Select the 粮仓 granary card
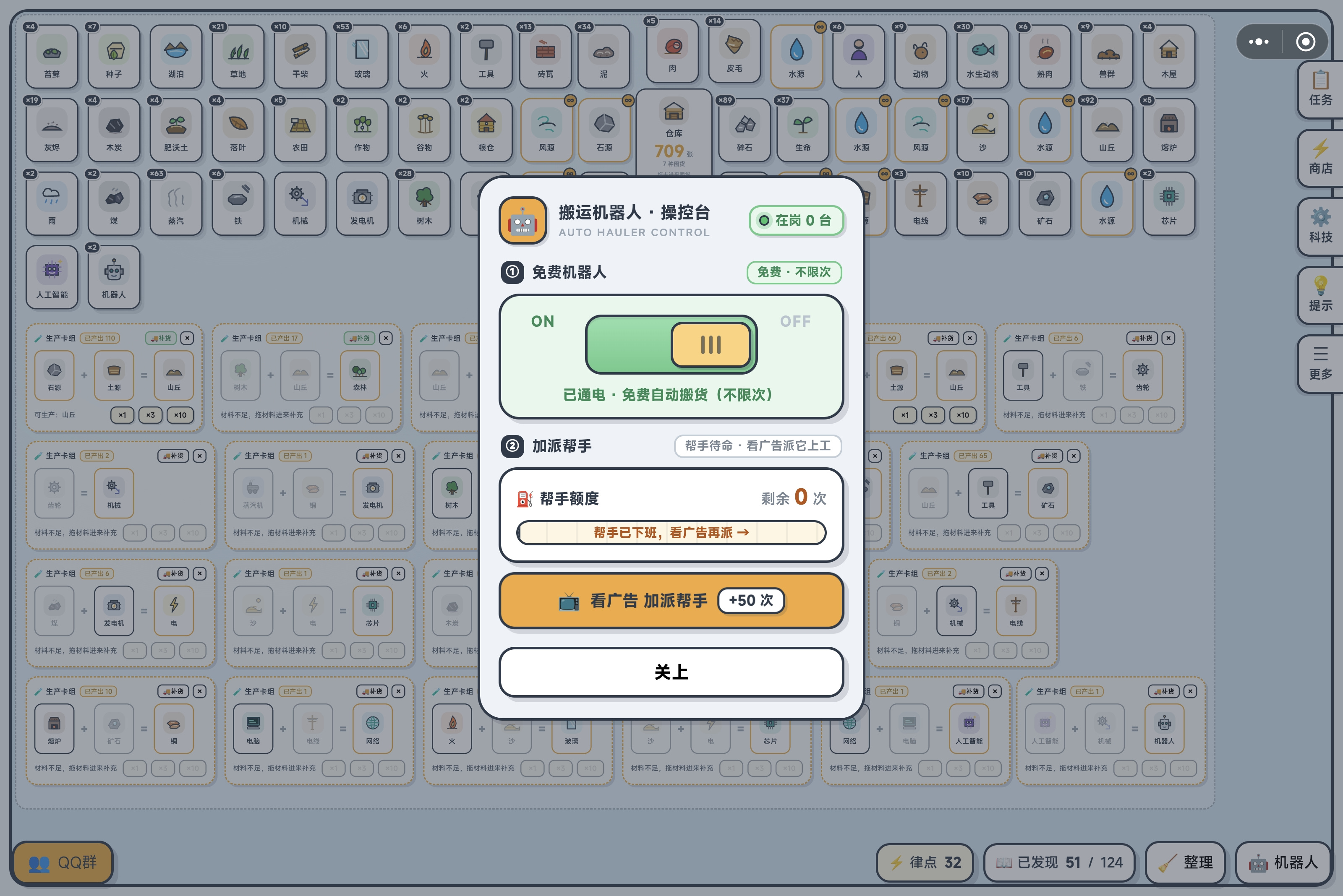Screen dimensions: 1343x896 pyautogui.click(x=486, y=130)
